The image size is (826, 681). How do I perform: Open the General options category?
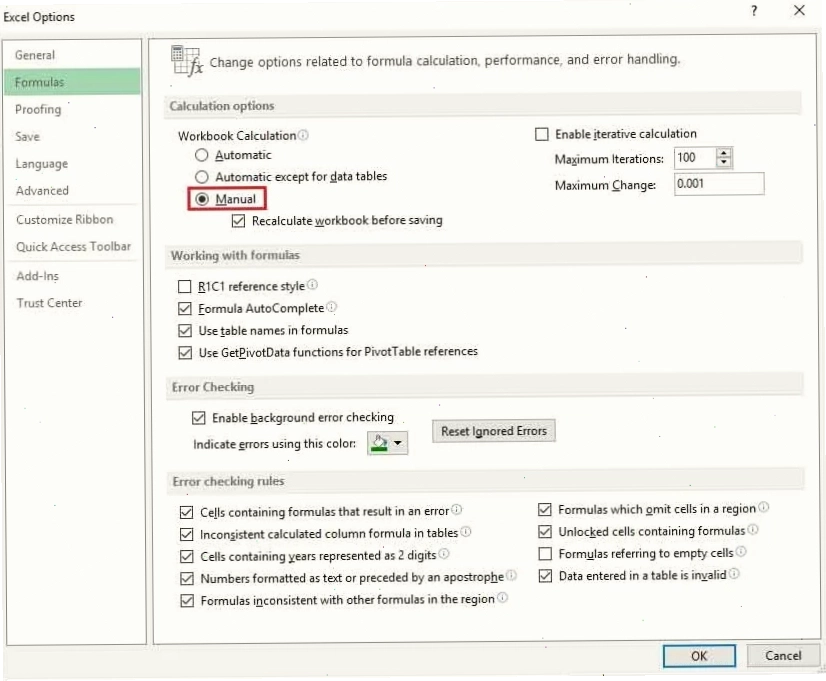click(x=73, y=55)
